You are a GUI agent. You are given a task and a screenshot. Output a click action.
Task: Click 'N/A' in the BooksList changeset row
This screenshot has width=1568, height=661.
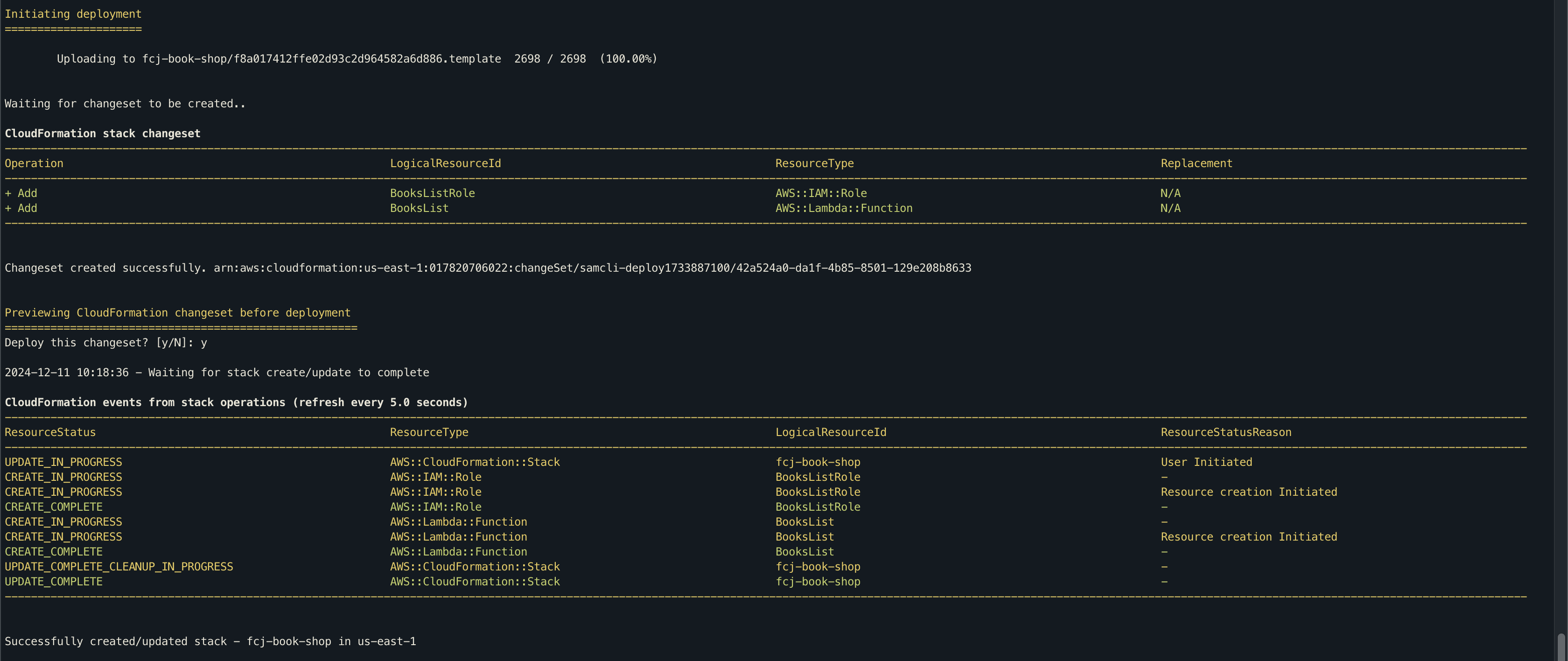(x=1170, y=209)
